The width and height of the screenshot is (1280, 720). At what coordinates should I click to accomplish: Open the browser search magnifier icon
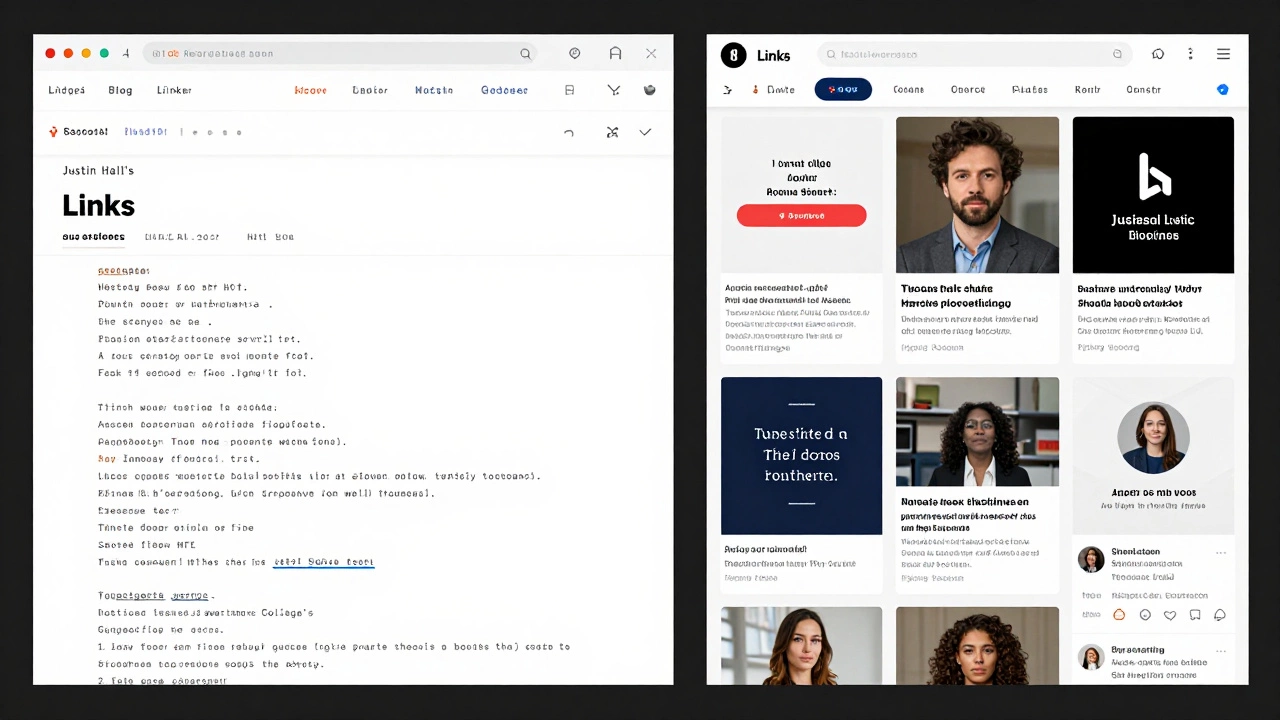[x=525, y=53]
